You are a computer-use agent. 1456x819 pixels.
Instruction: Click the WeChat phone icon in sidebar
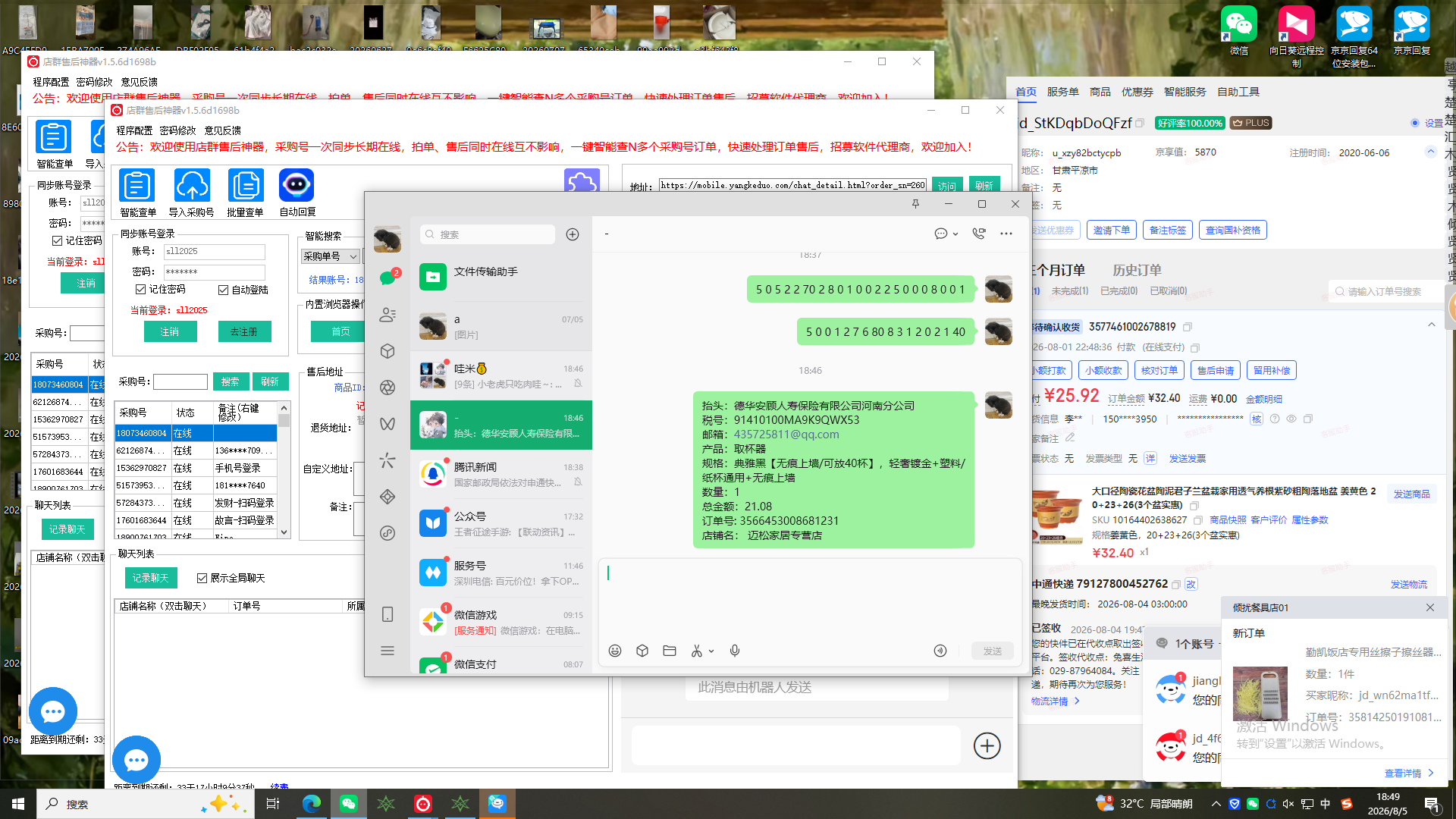coord(388,614)
